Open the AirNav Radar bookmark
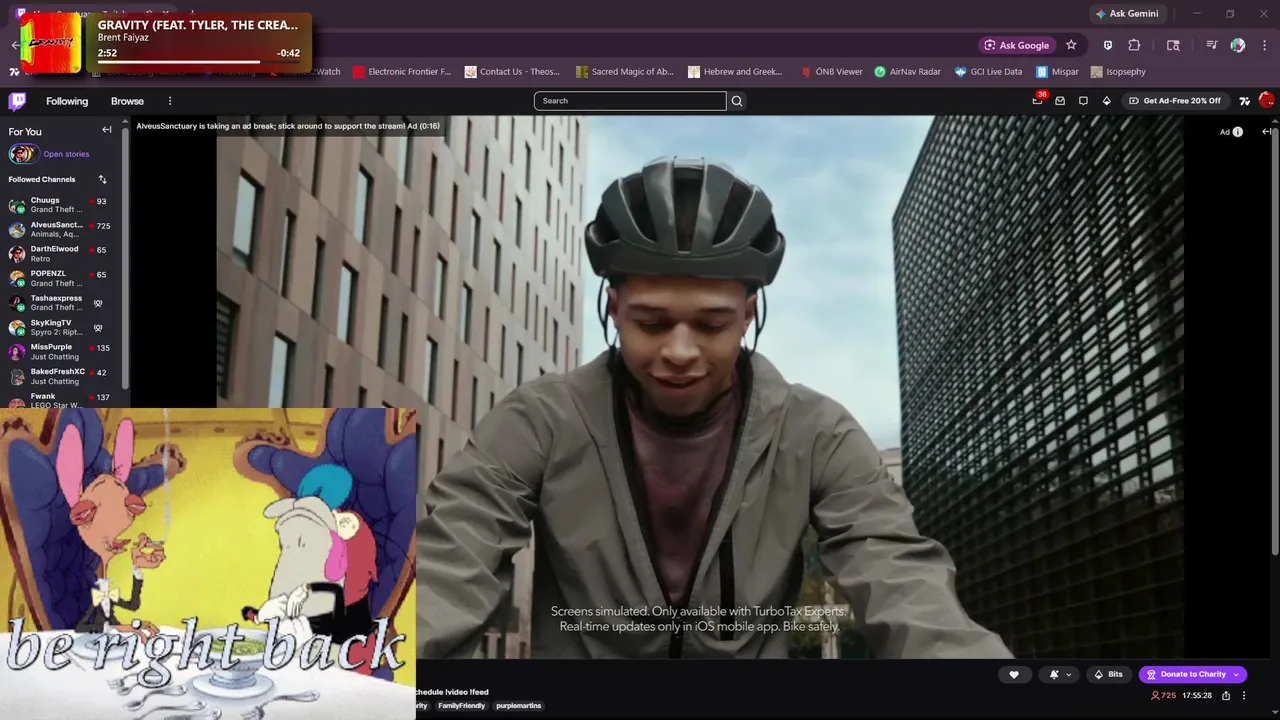 pyautogui.click(x=907, y=72)
